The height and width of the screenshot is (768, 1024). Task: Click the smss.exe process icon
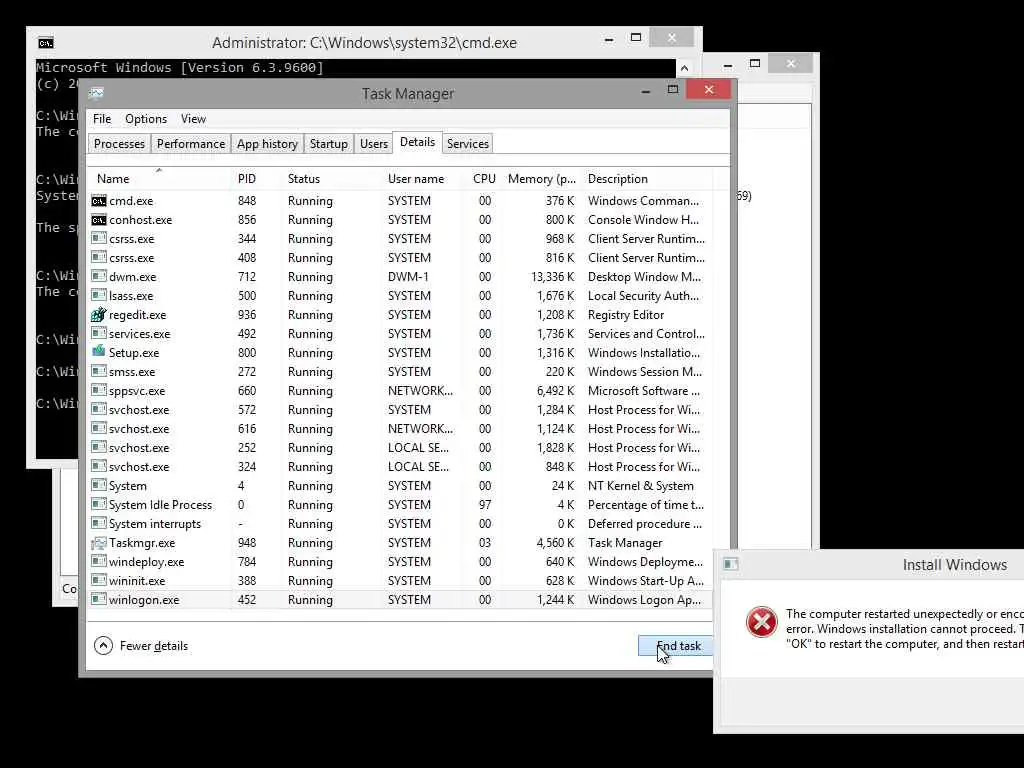click(99, 371)
